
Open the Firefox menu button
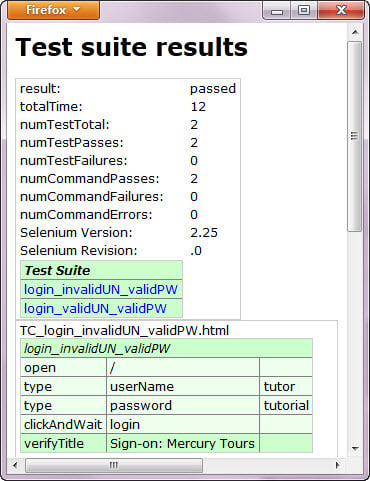[x=53, y=10]
